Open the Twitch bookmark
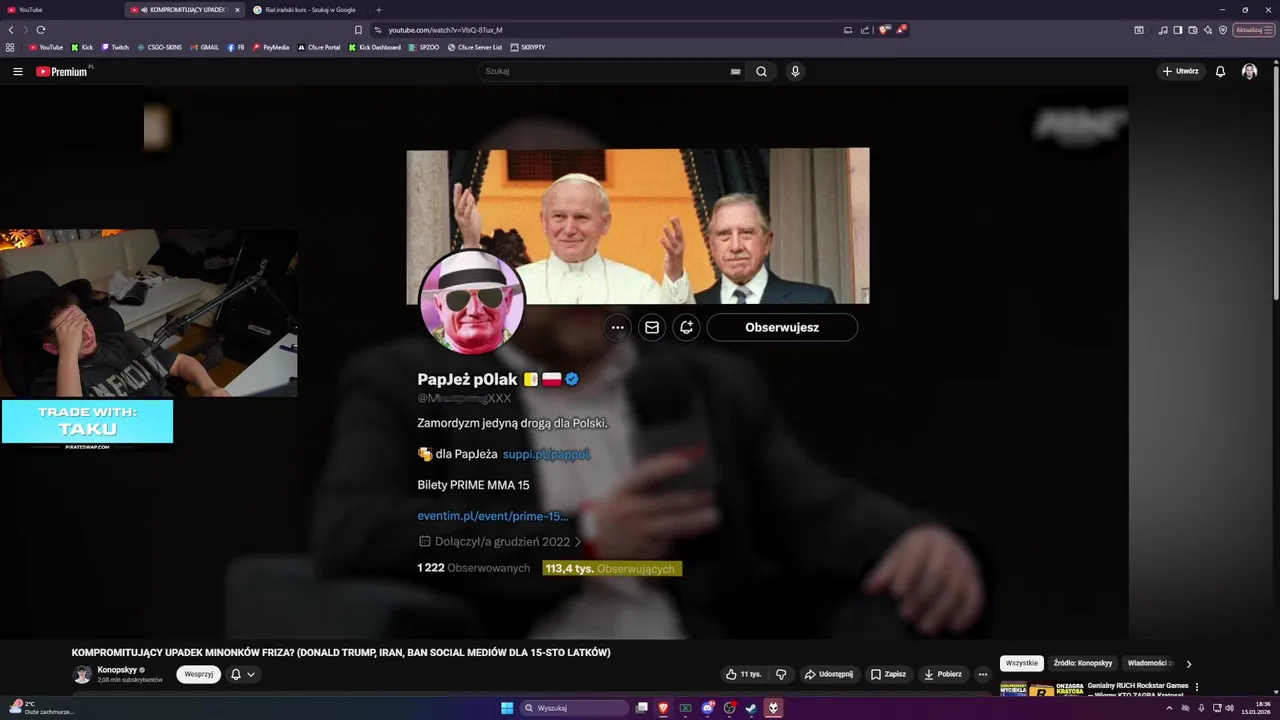The width and height of the screenshot is (1280, 720). pyautogui.click(x=115, y=47)
